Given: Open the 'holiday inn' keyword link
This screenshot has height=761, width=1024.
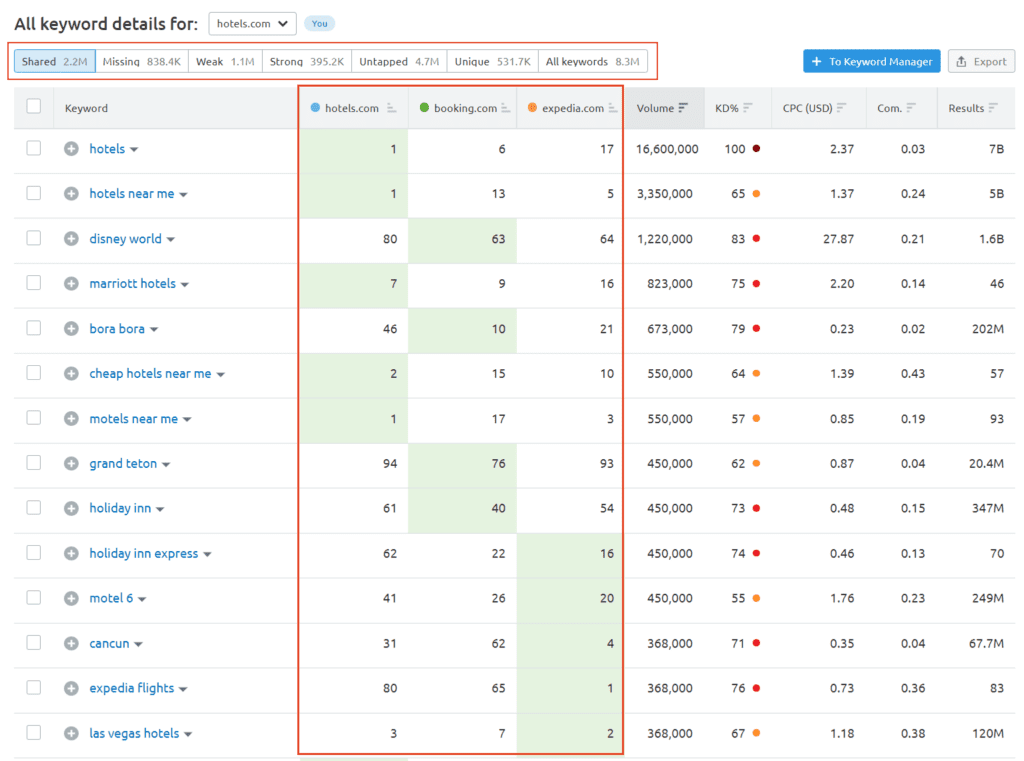Looking at the screenshot, I should coord(120,508).
